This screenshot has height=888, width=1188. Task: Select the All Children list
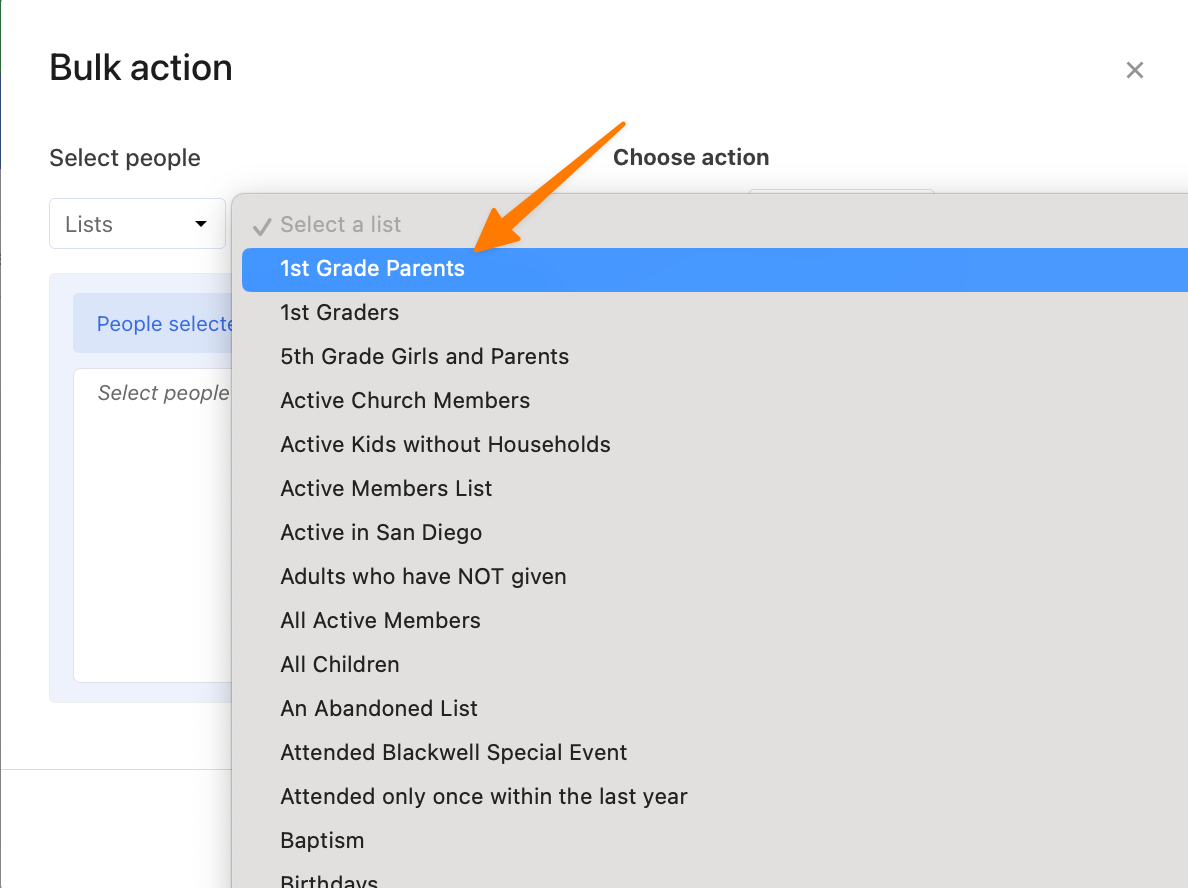[714, 664]
